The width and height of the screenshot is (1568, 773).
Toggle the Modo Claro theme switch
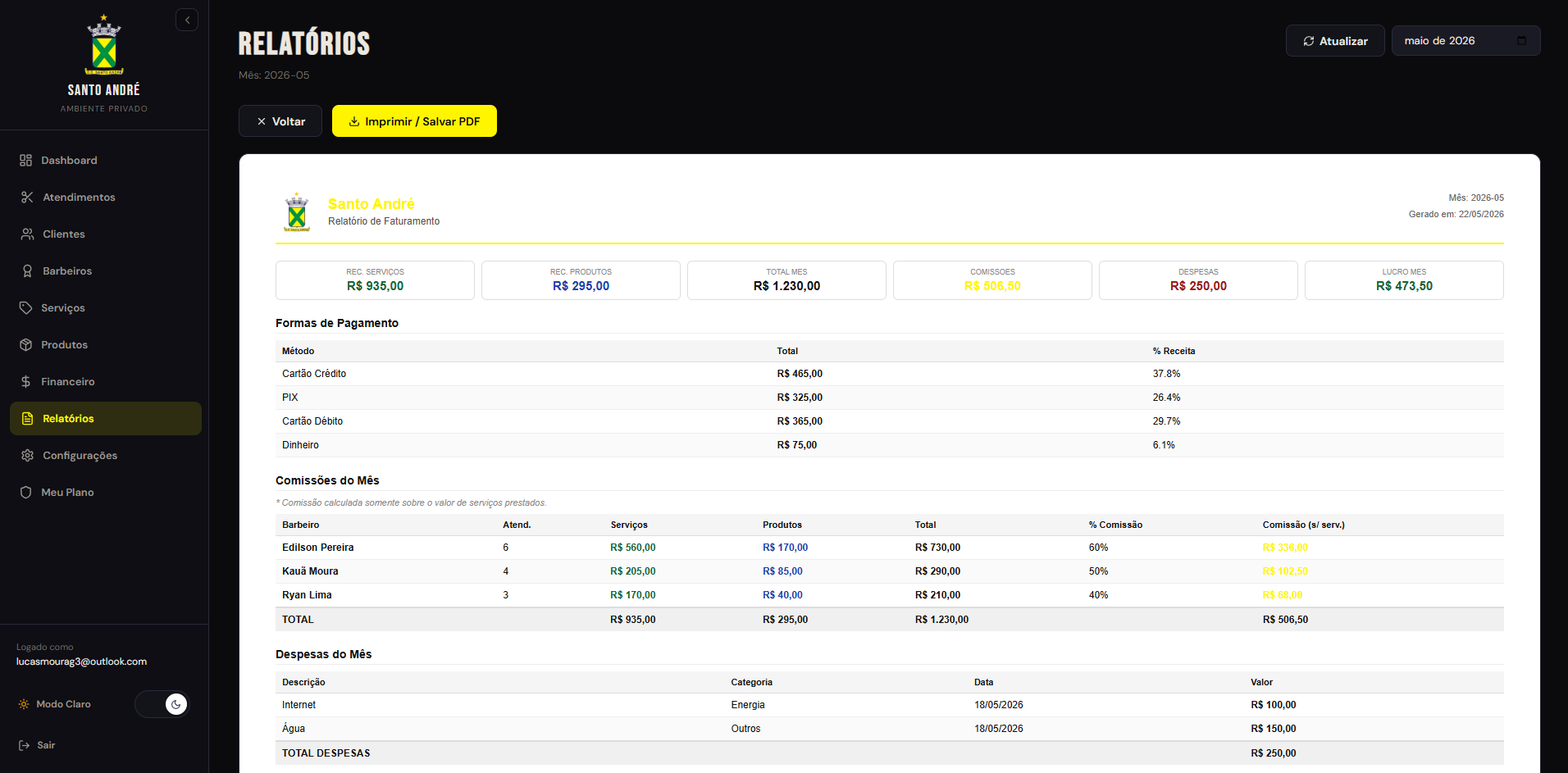point(162,704)
